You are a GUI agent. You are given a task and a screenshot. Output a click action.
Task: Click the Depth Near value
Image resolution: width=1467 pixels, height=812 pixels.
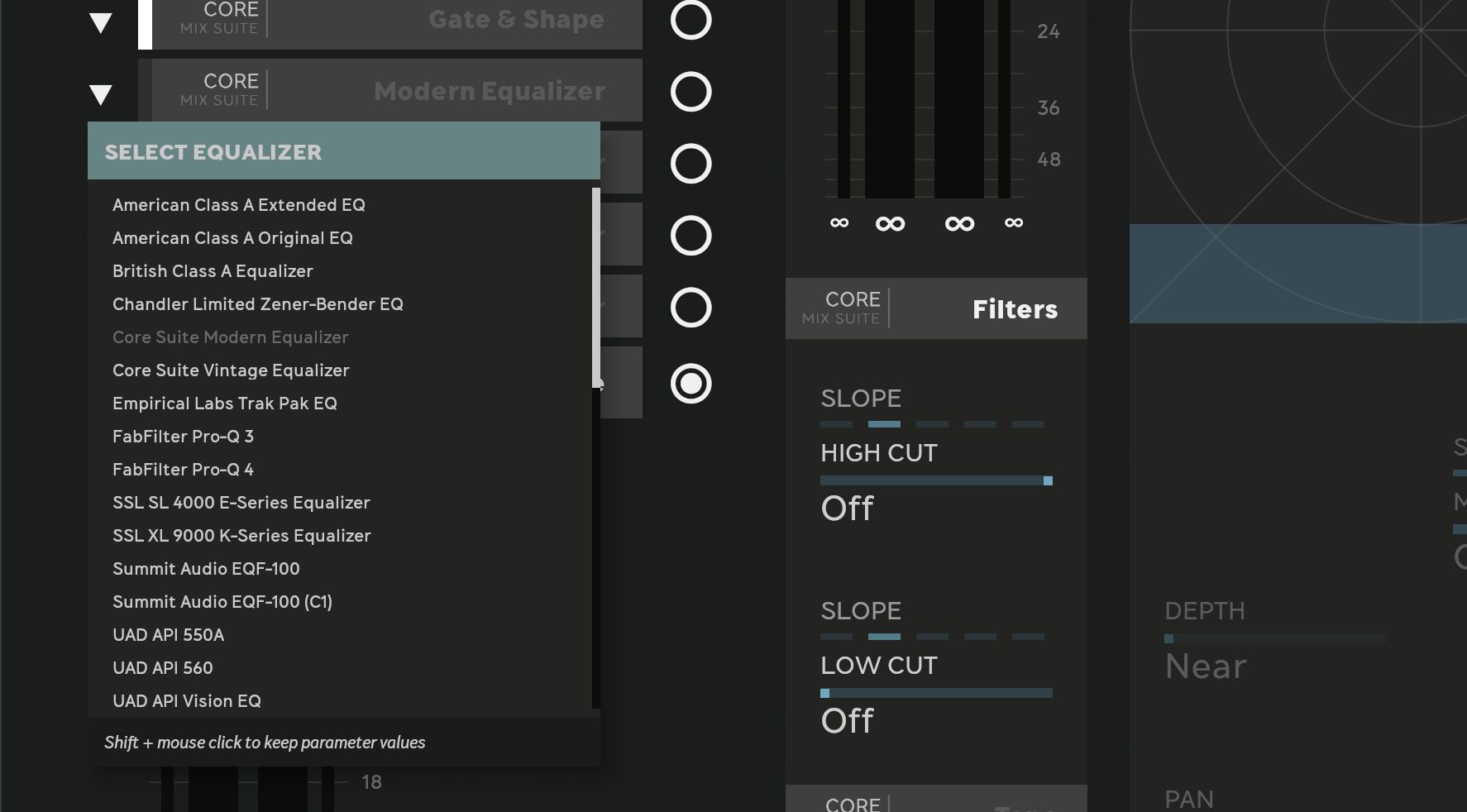pos(1205,666)
